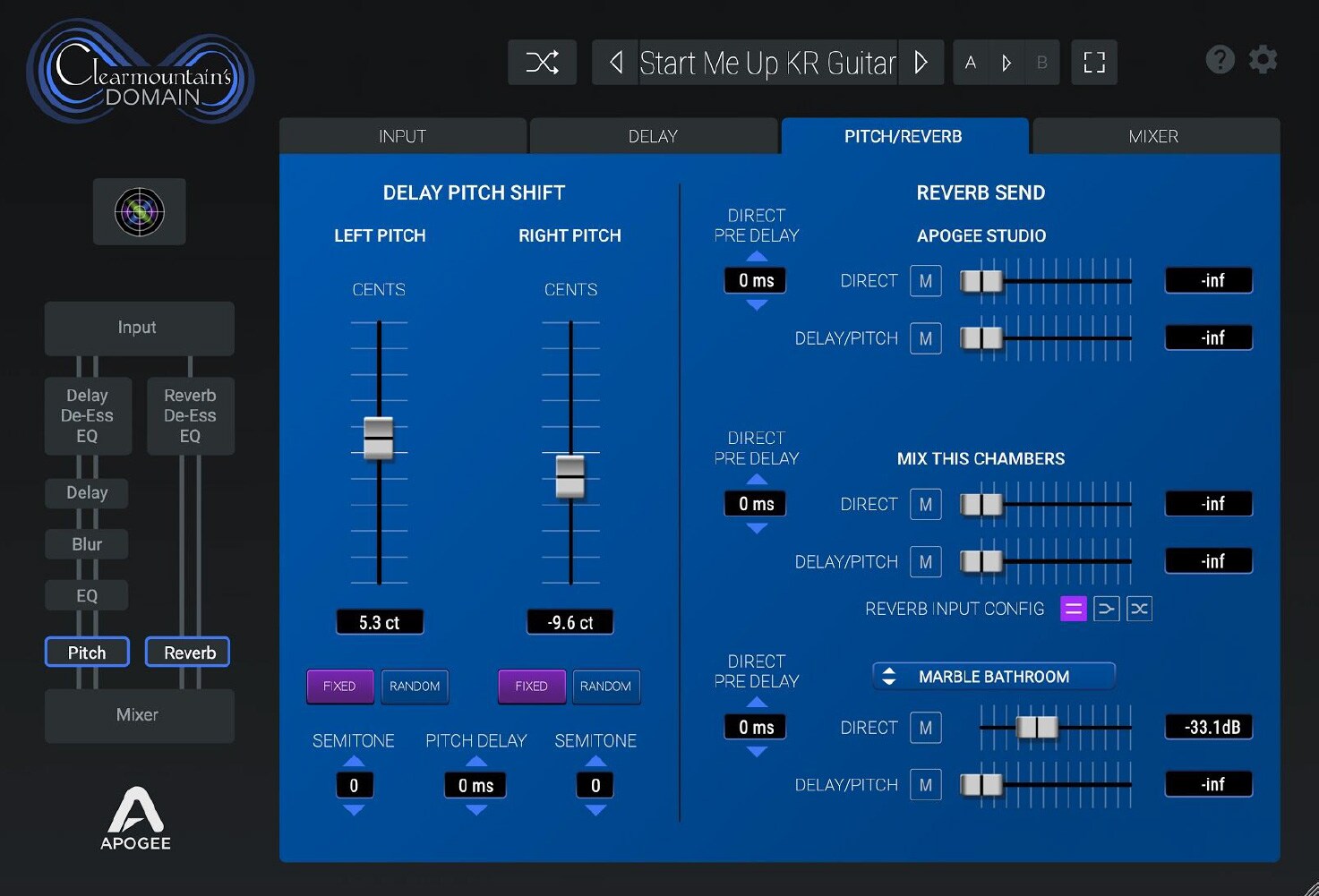Click the circular visualizer icon

(x=140, y=212)
